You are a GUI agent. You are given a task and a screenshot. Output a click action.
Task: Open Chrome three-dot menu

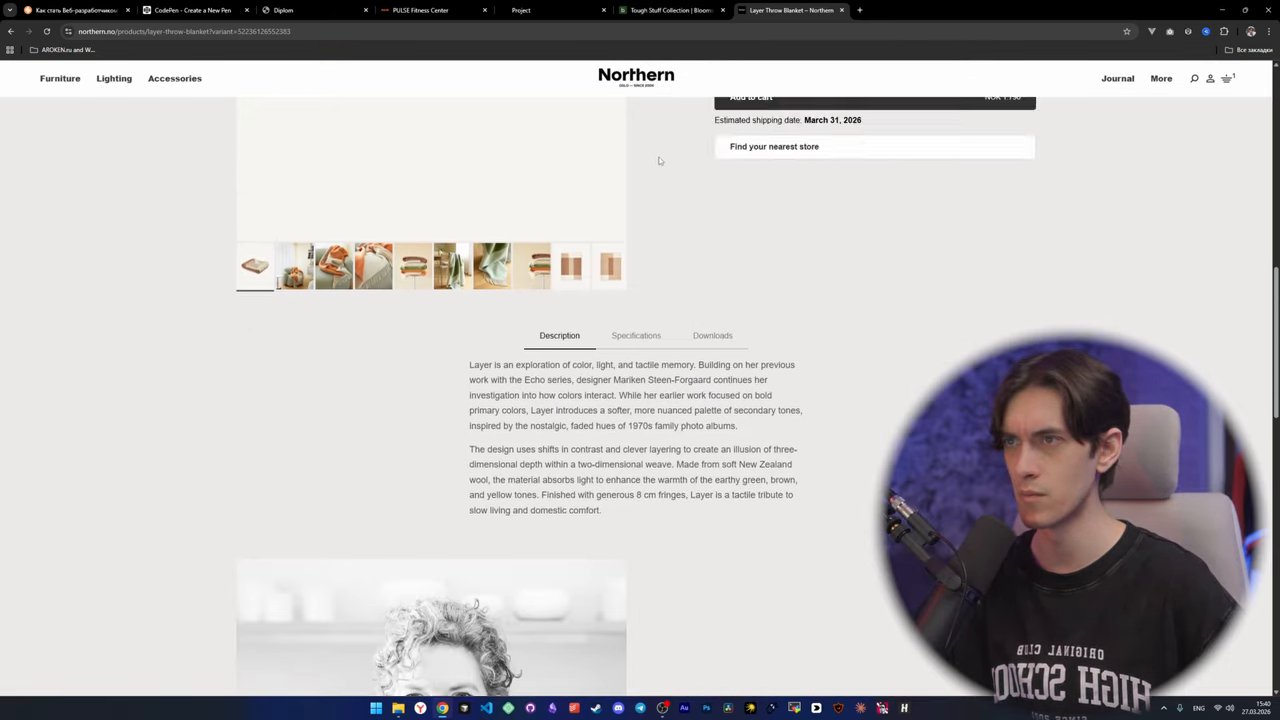click(1269, 31)
